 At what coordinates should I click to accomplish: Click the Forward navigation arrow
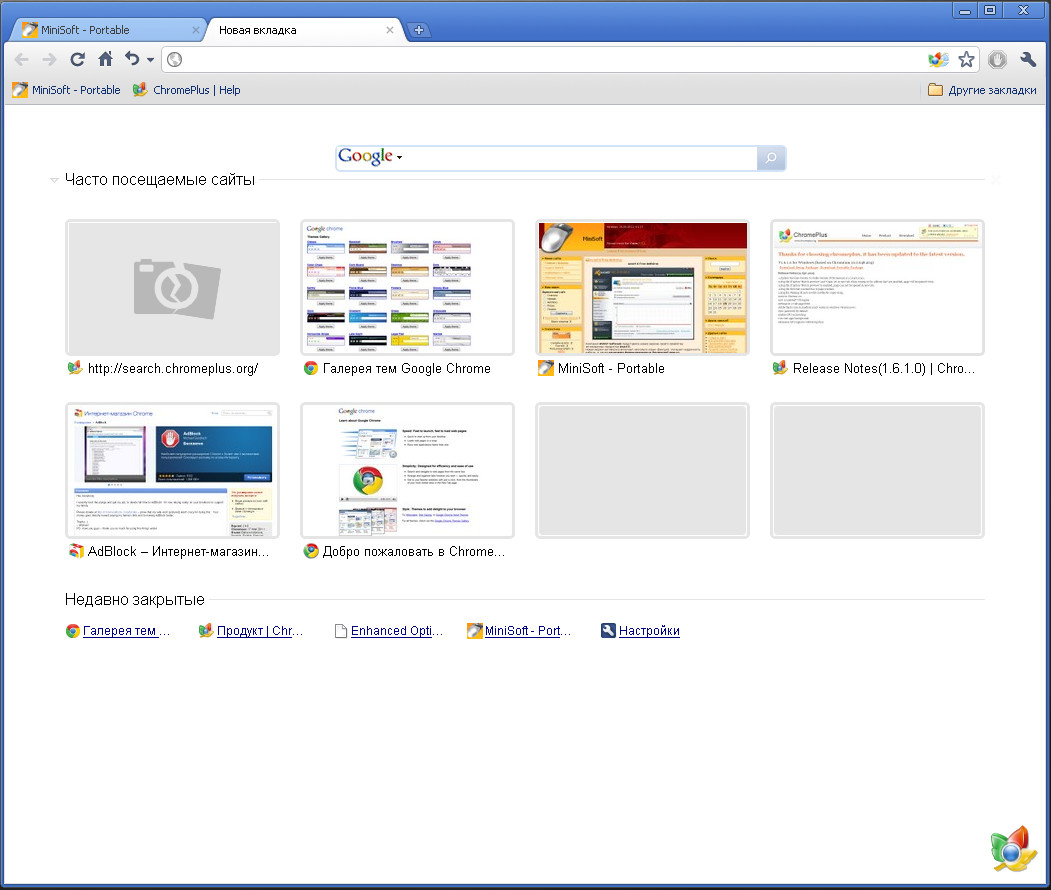(50, 60)
